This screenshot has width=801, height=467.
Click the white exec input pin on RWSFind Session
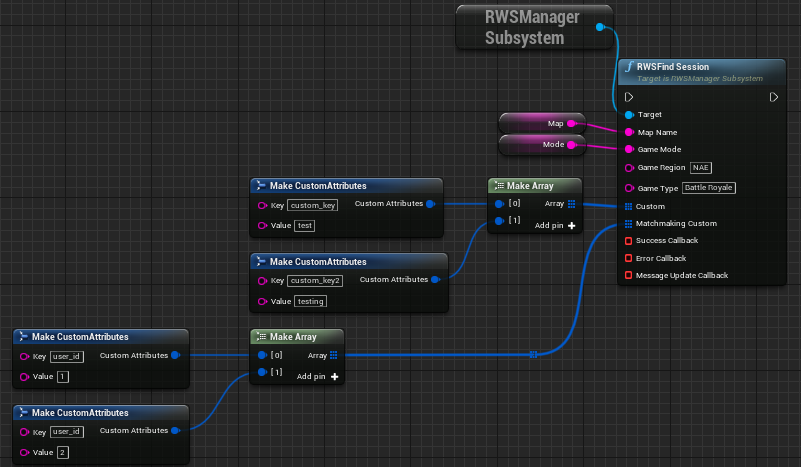(628, 97)
